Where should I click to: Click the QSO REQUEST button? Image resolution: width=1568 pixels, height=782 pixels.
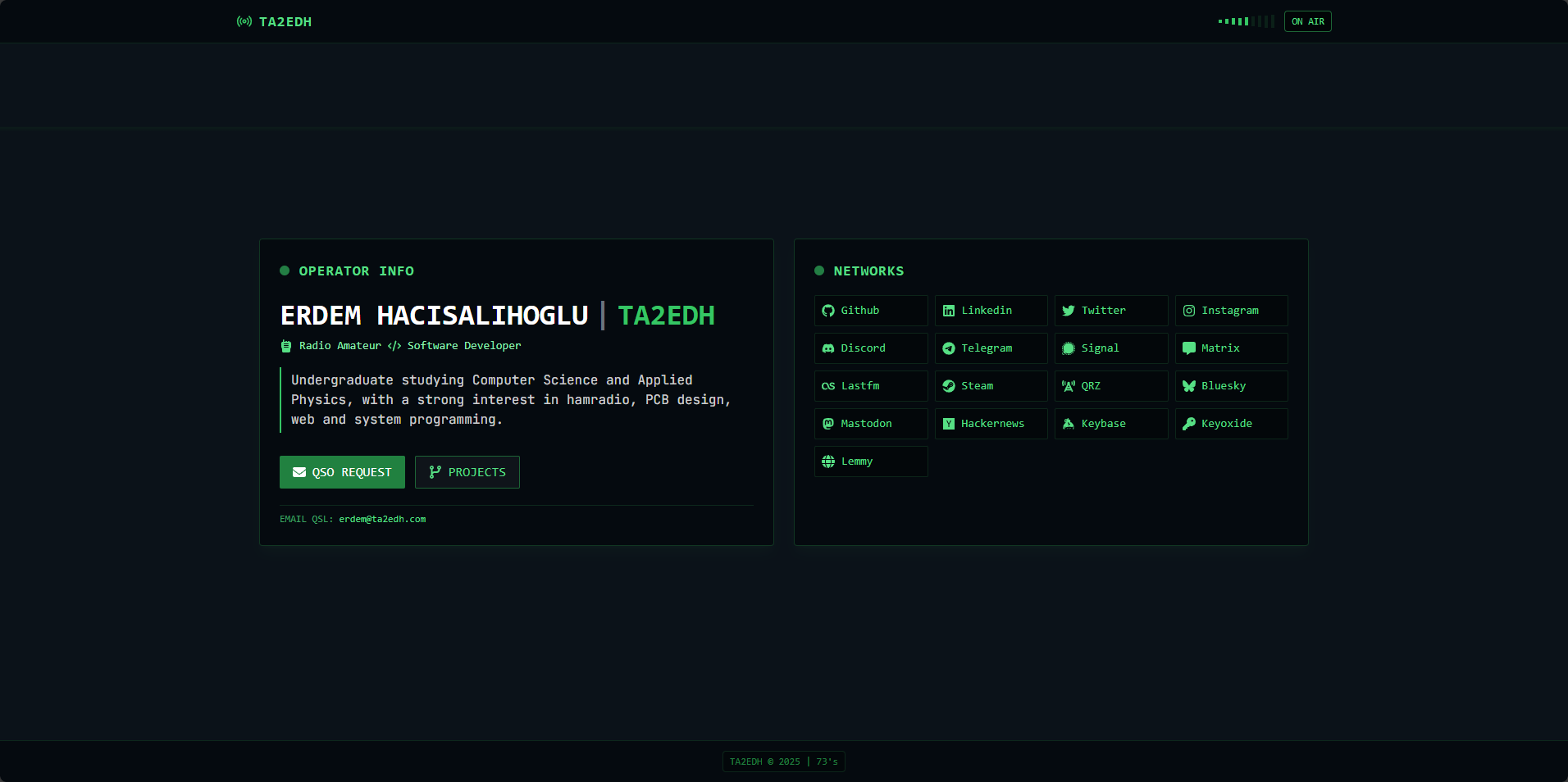[x=341, y=472]
